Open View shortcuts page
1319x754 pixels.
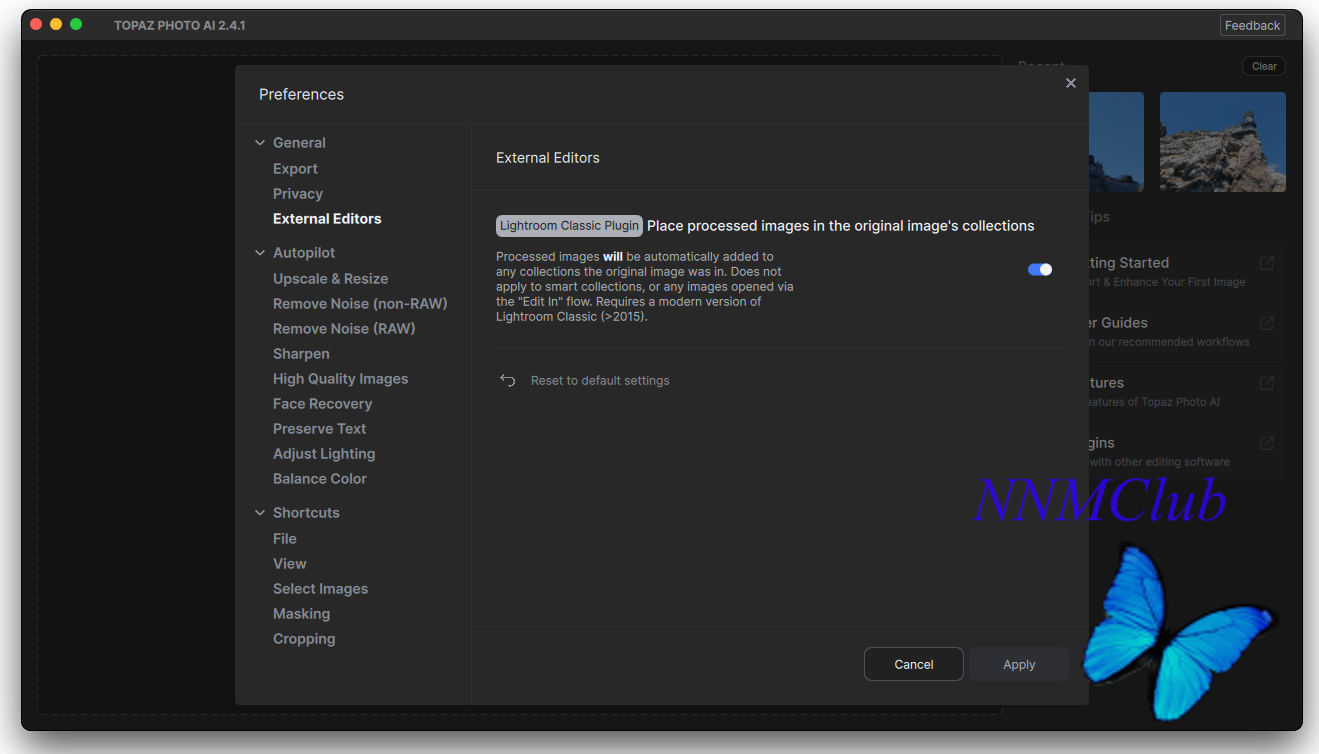click(289, 564)
